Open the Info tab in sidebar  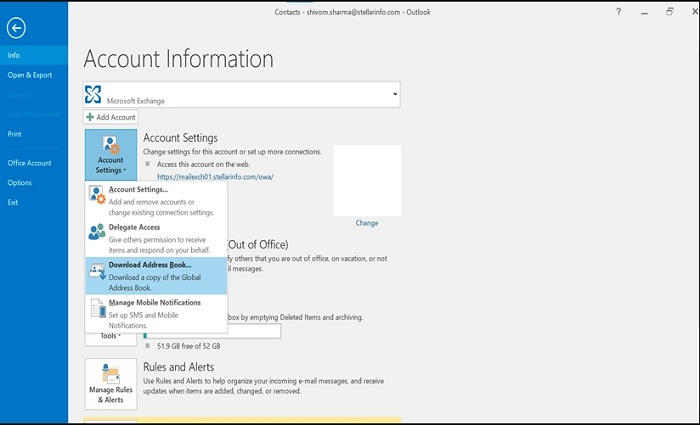point(34,55)
